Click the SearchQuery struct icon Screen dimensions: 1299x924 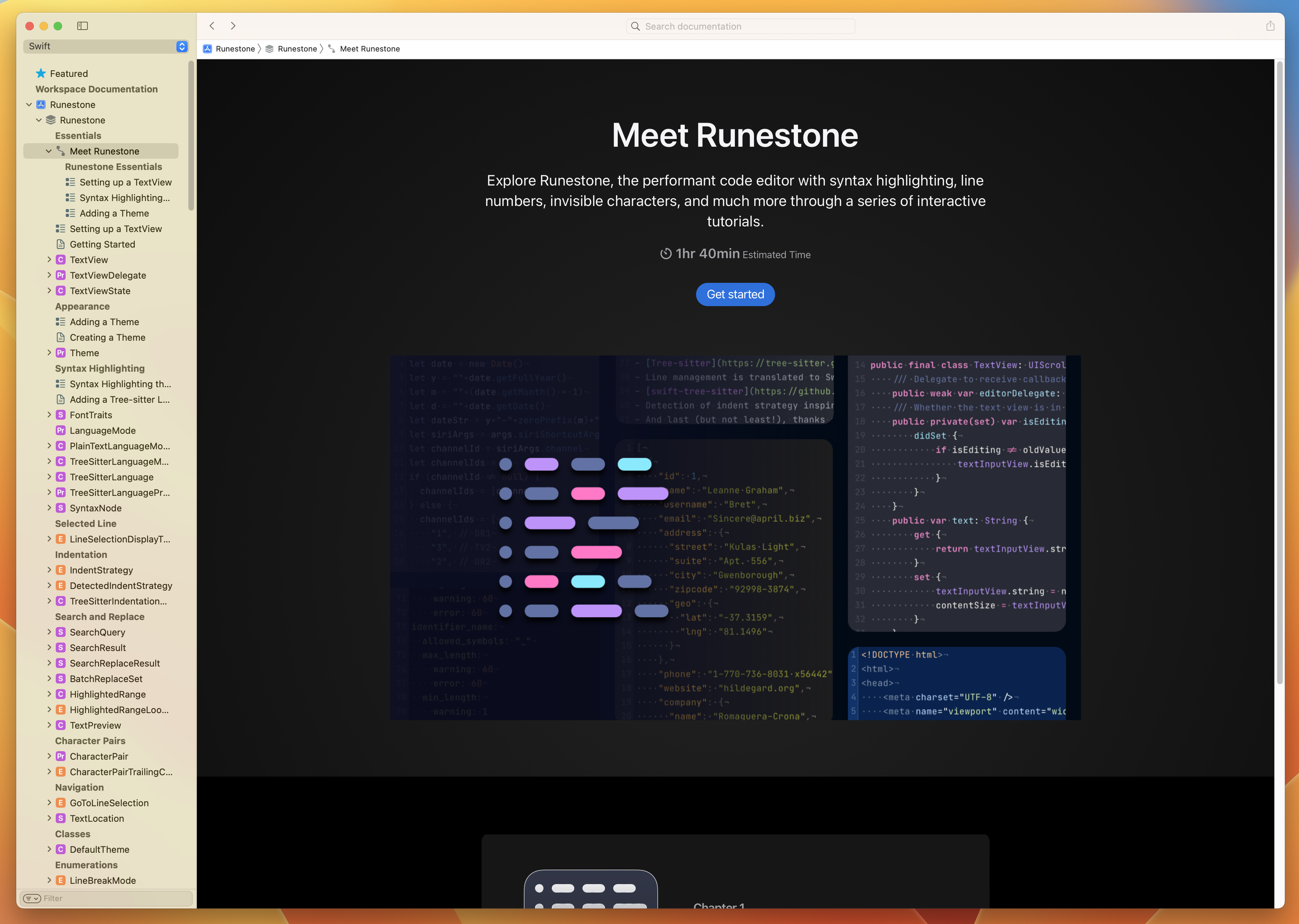pos(61,632)
